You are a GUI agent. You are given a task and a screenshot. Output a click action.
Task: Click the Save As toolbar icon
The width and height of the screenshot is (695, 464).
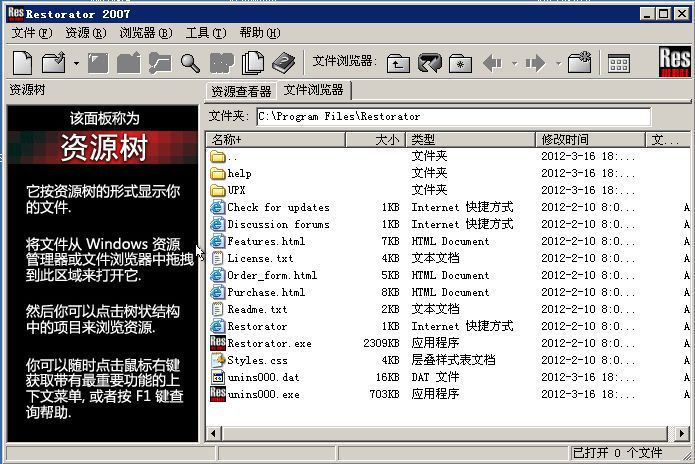pyautogui.click(x=129, y=63)
